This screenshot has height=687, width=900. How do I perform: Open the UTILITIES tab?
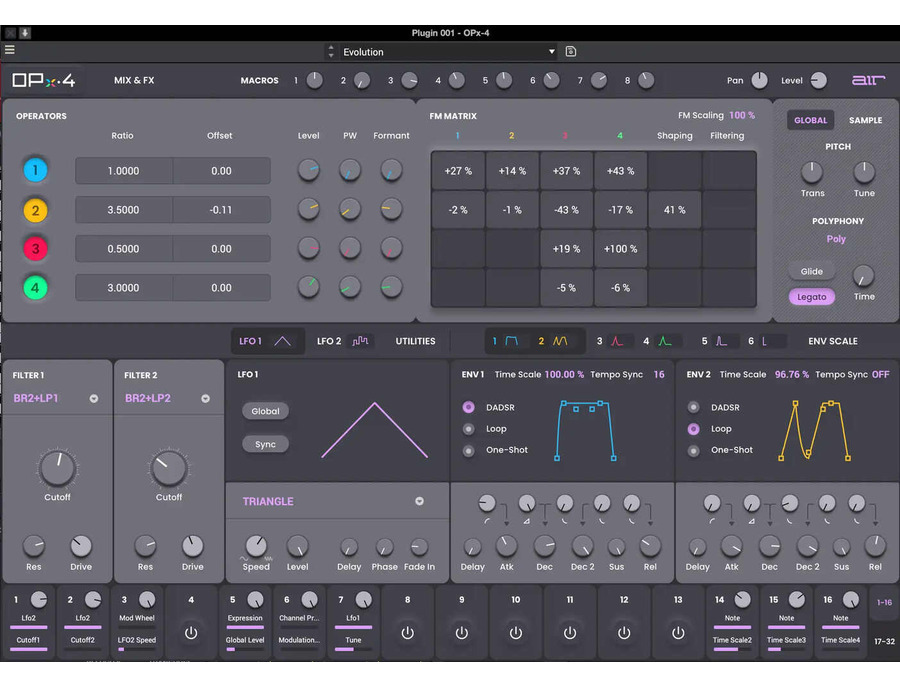click(415, 341)
